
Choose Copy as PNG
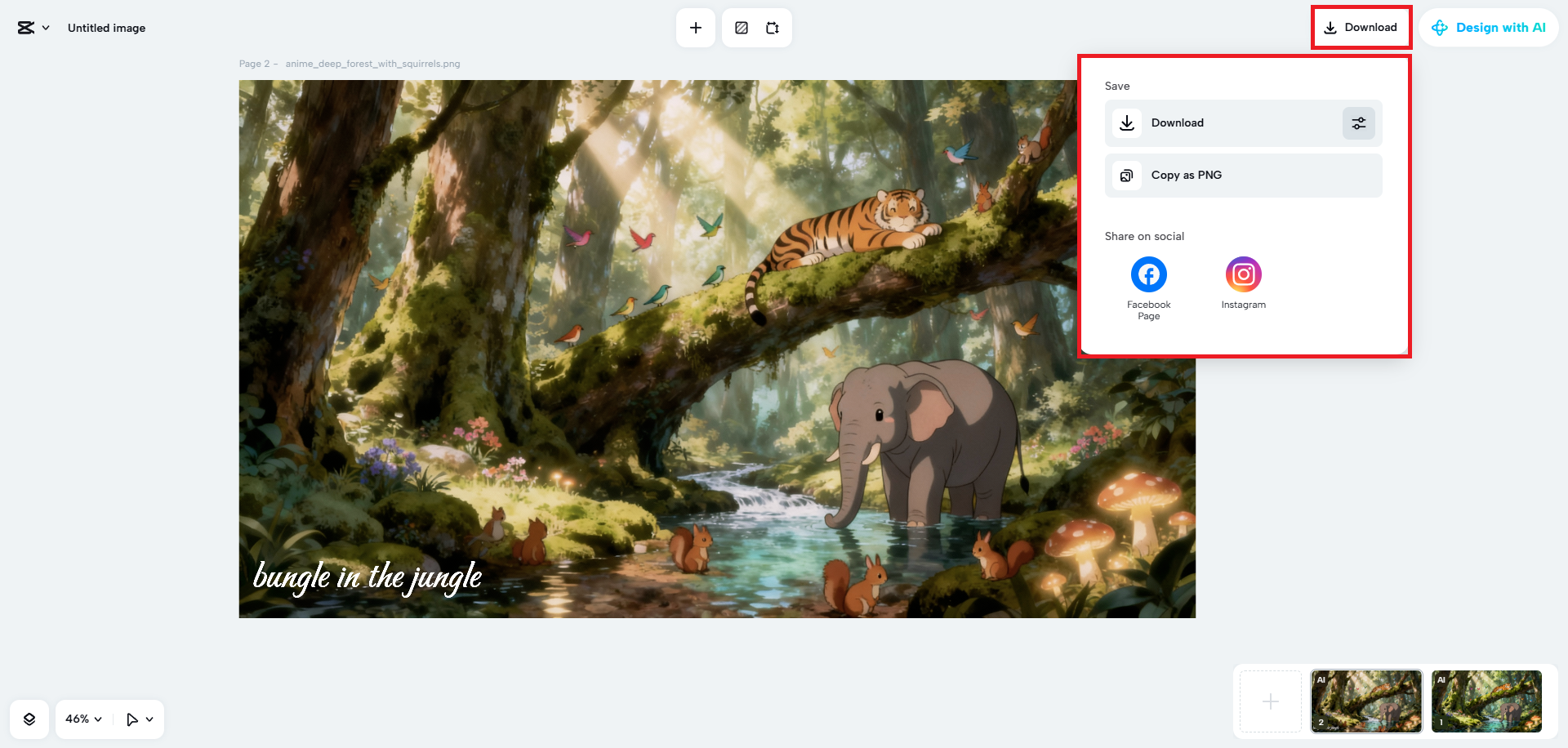point(1244,176)
